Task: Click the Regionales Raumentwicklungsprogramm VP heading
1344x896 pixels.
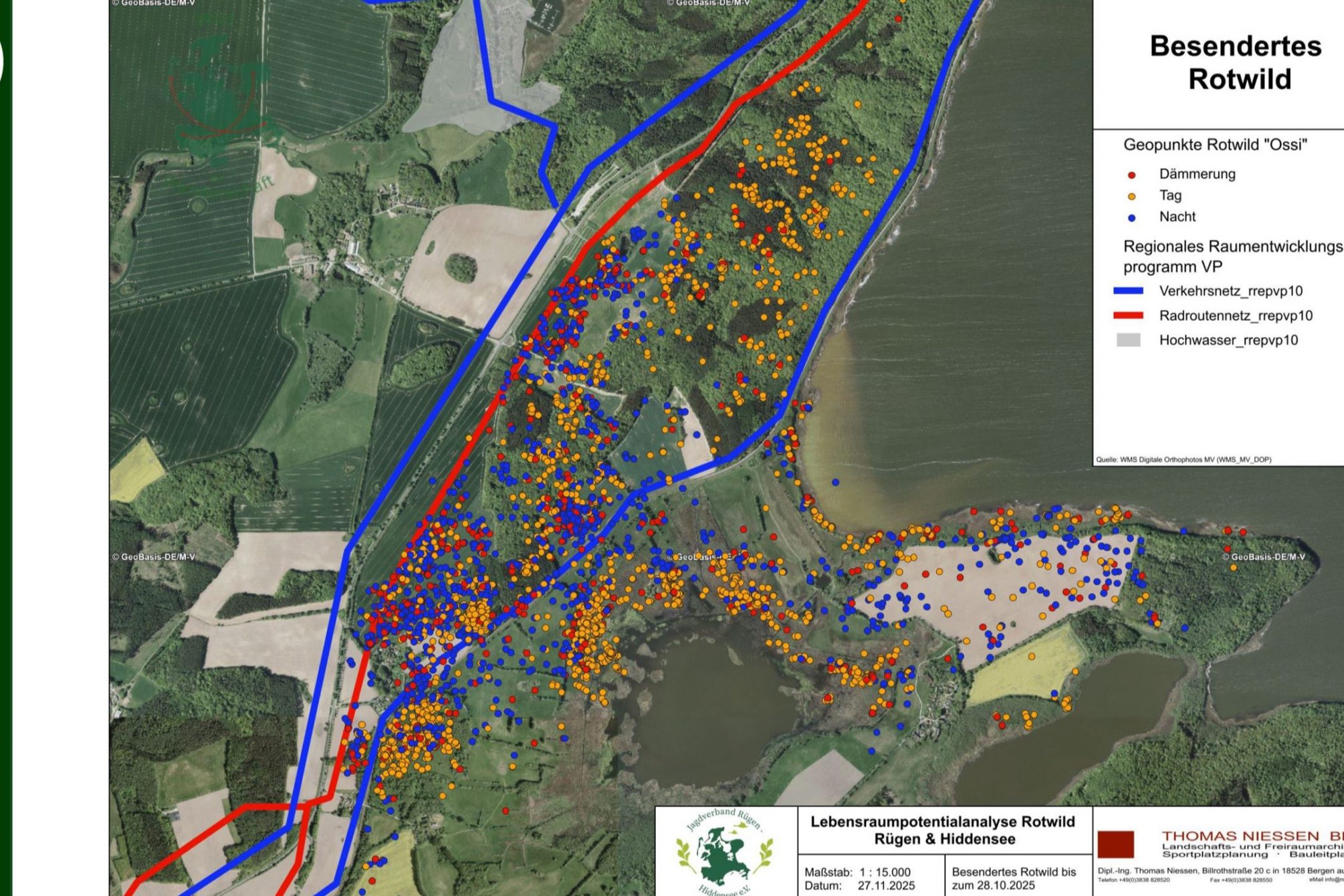Action: pos(1232,257)
